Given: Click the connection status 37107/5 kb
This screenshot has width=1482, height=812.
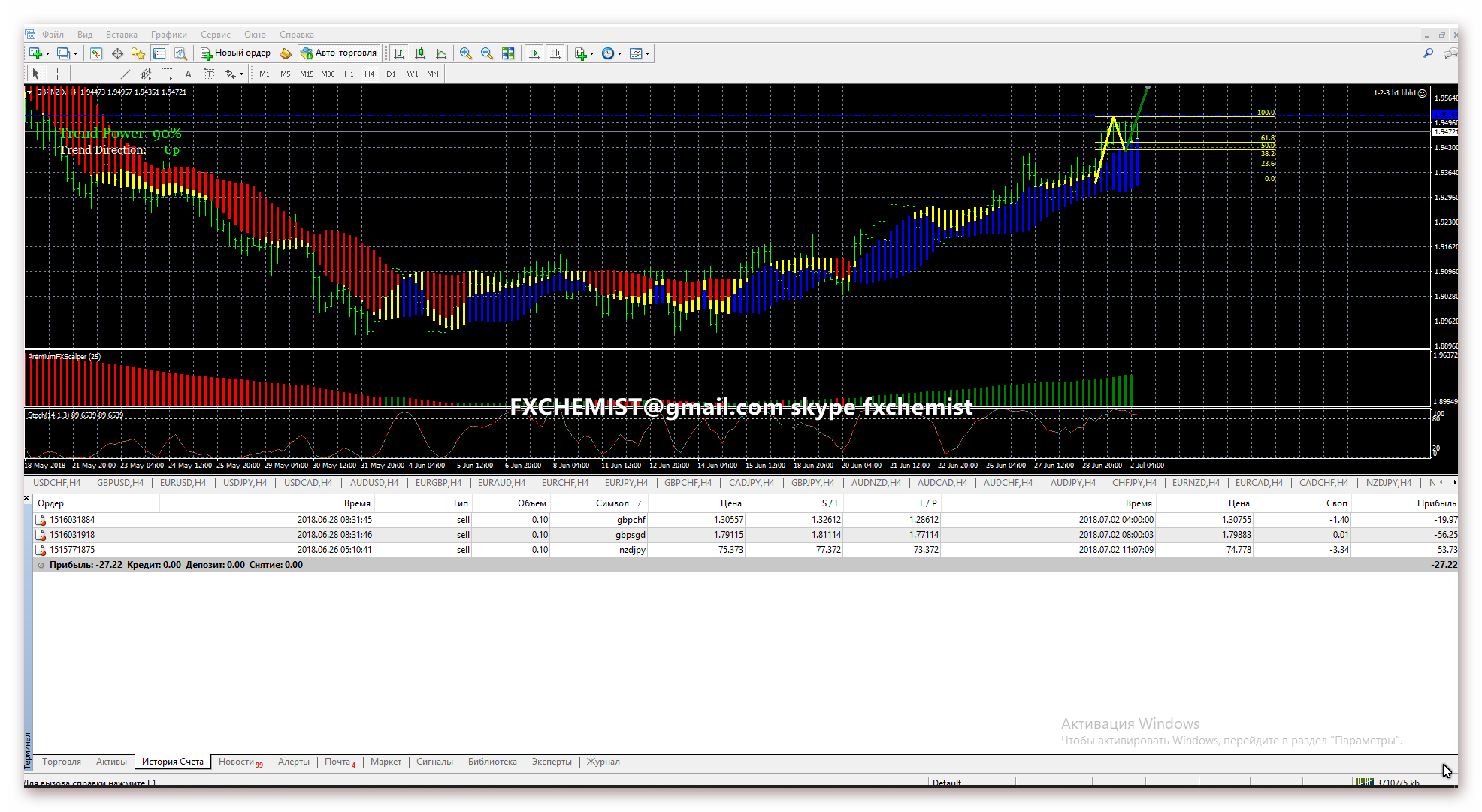Looking at the screenshot, I should coord(1389,783).
